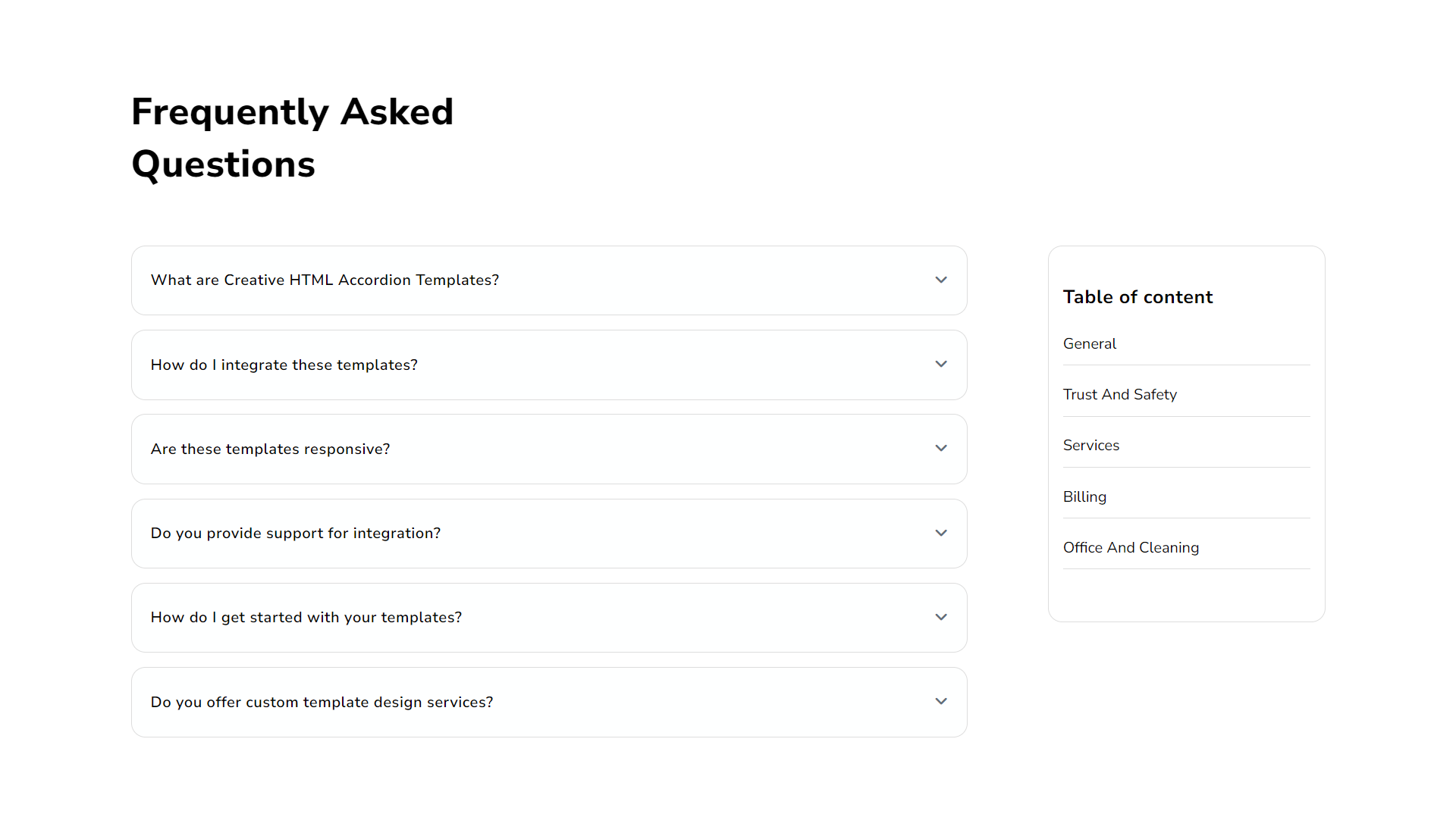
Task: Expand chevron for Creative HTML Accordion Templates question
Action: pos(941,280)
